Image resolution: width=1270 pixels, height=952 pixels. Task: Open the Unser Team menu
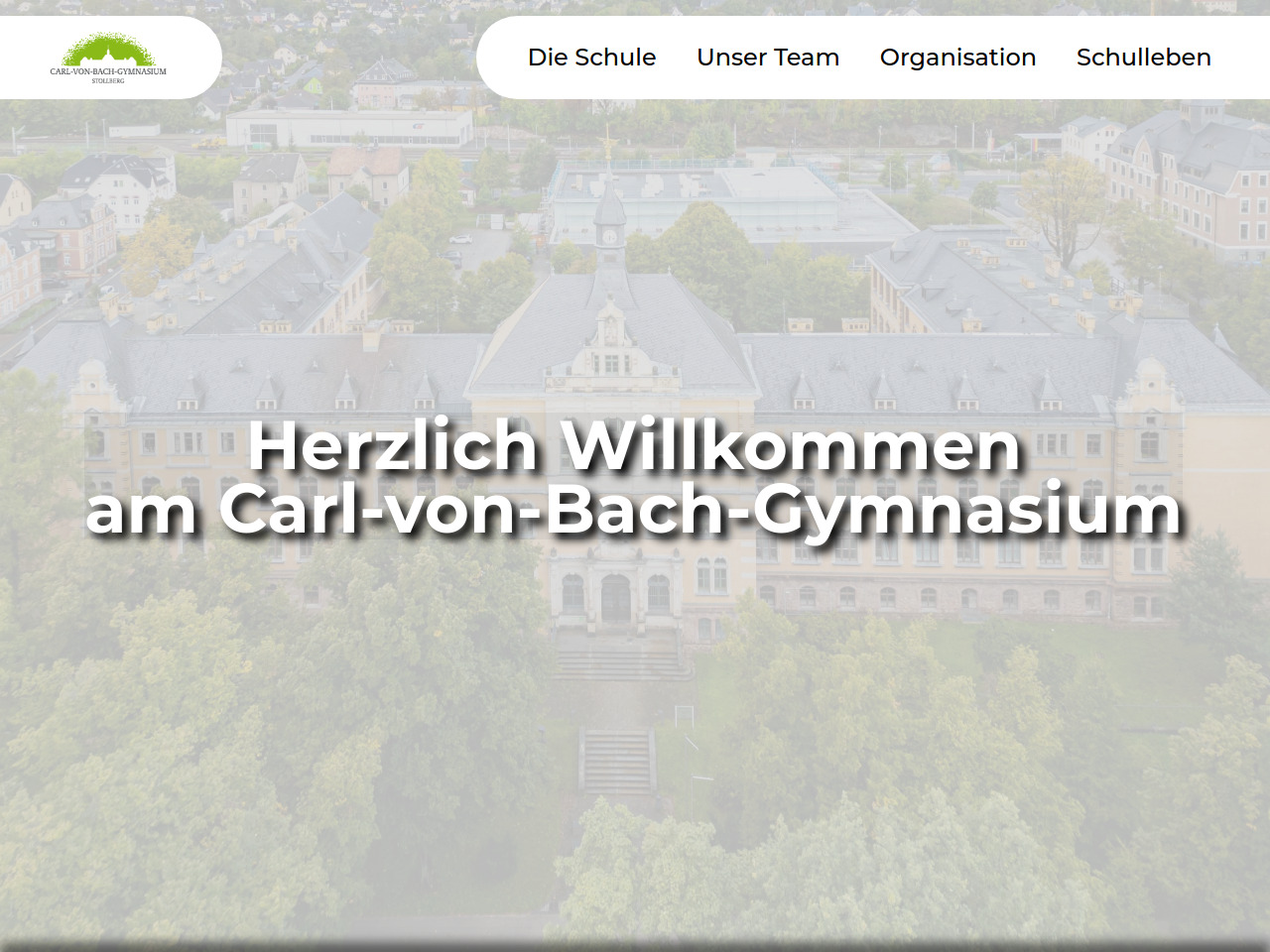click(x=767, y=58)
